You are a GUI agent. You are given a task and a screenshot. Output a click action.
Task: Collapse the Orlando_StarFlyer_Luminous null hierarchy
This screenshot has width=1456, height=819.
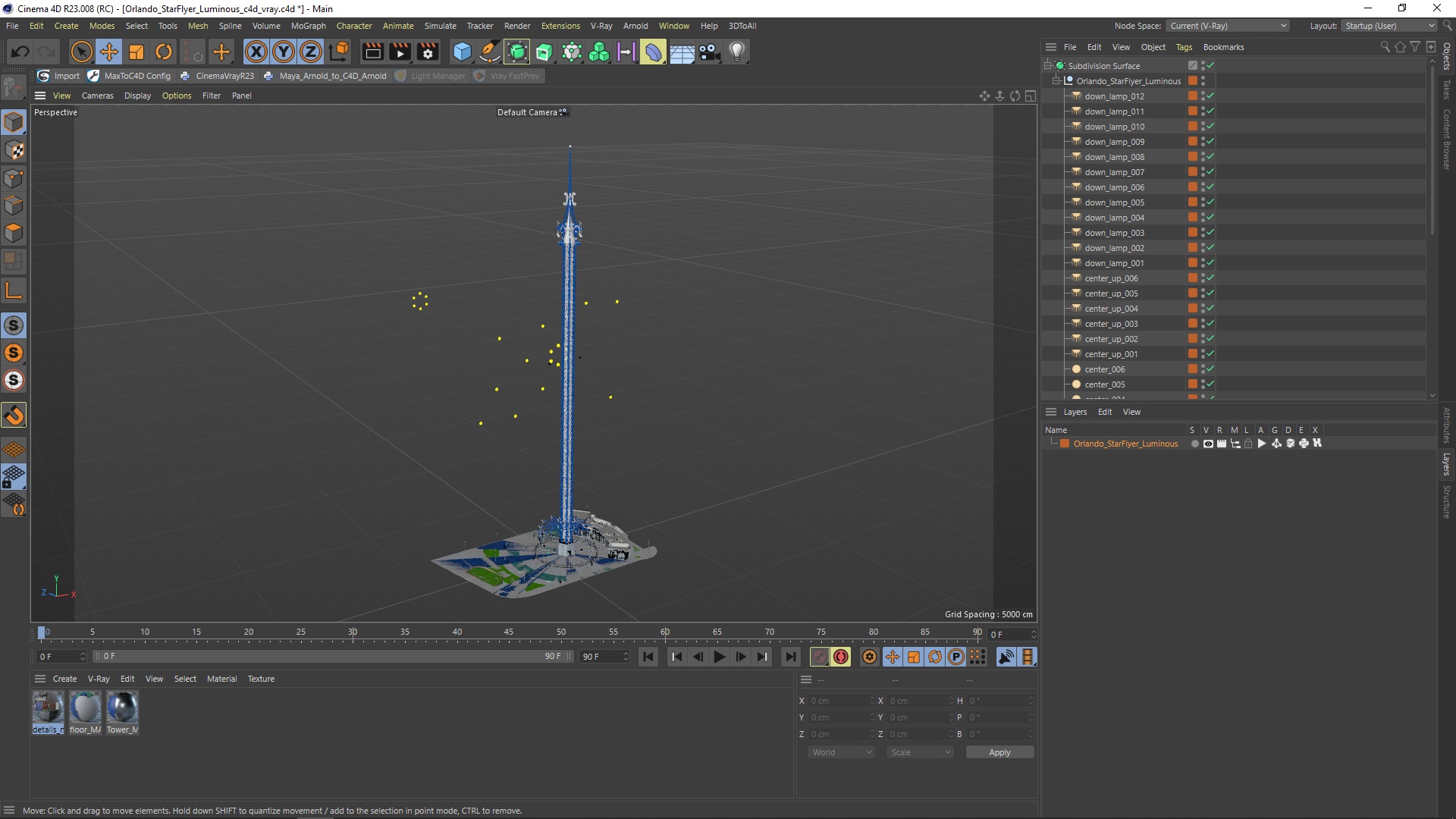pyautogui.click(x=1056, y=81)
